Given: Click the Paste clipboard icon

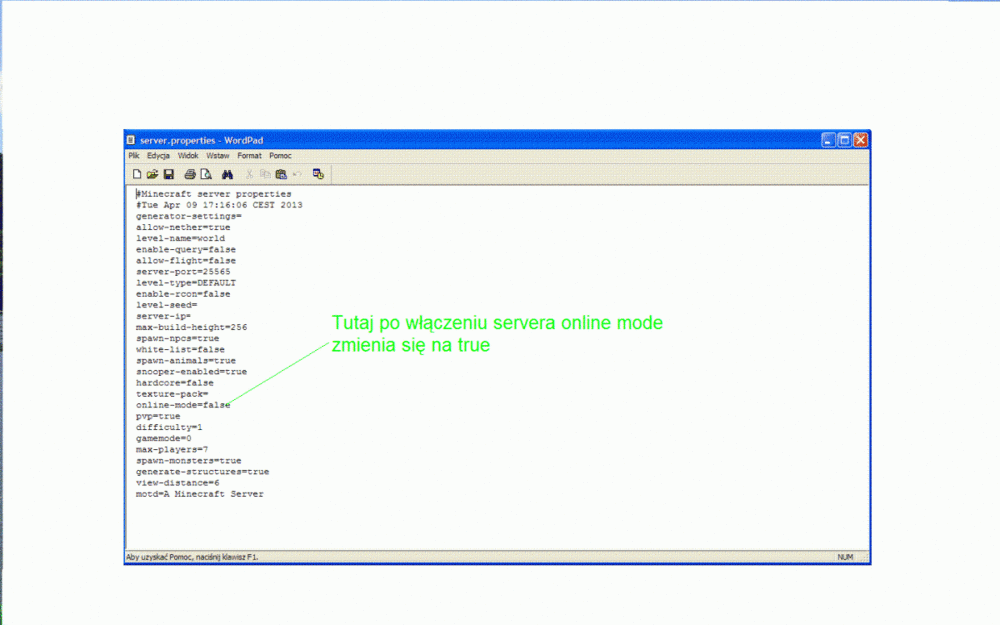Looking at the screenshot, I should click(281, 174).
